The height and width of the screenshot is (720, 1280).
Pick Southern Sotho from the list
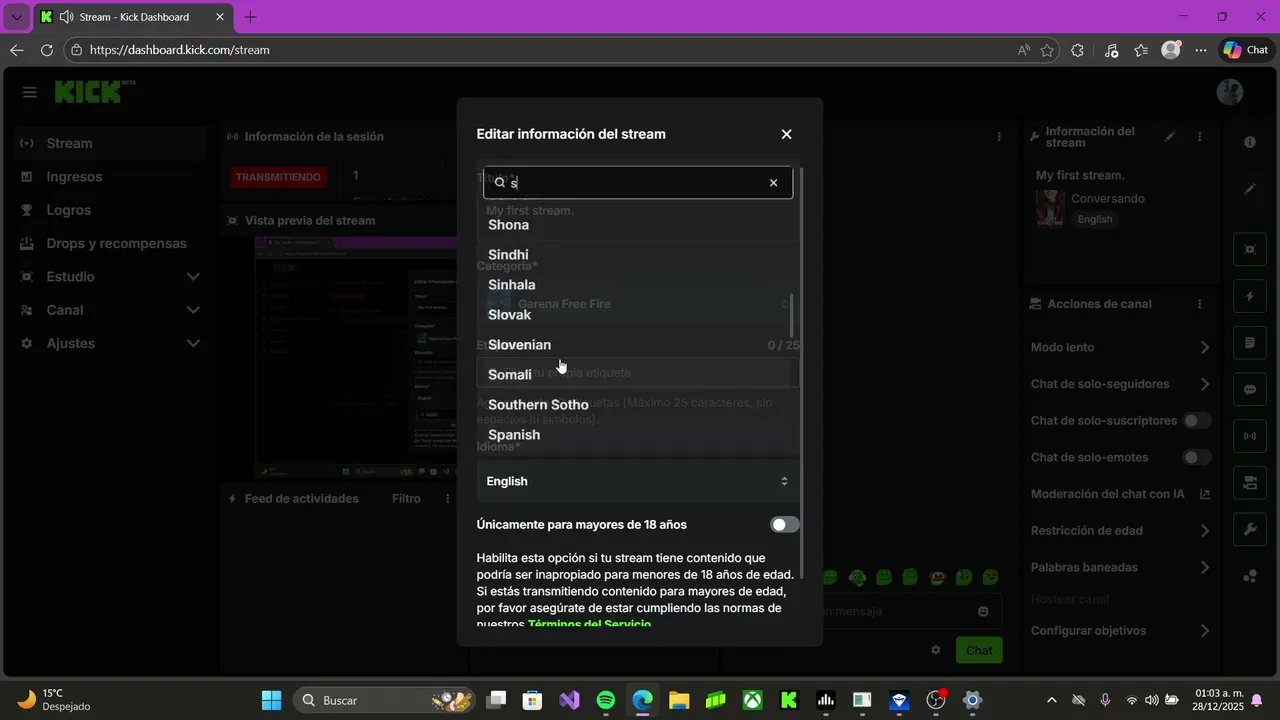coord(538,405)
